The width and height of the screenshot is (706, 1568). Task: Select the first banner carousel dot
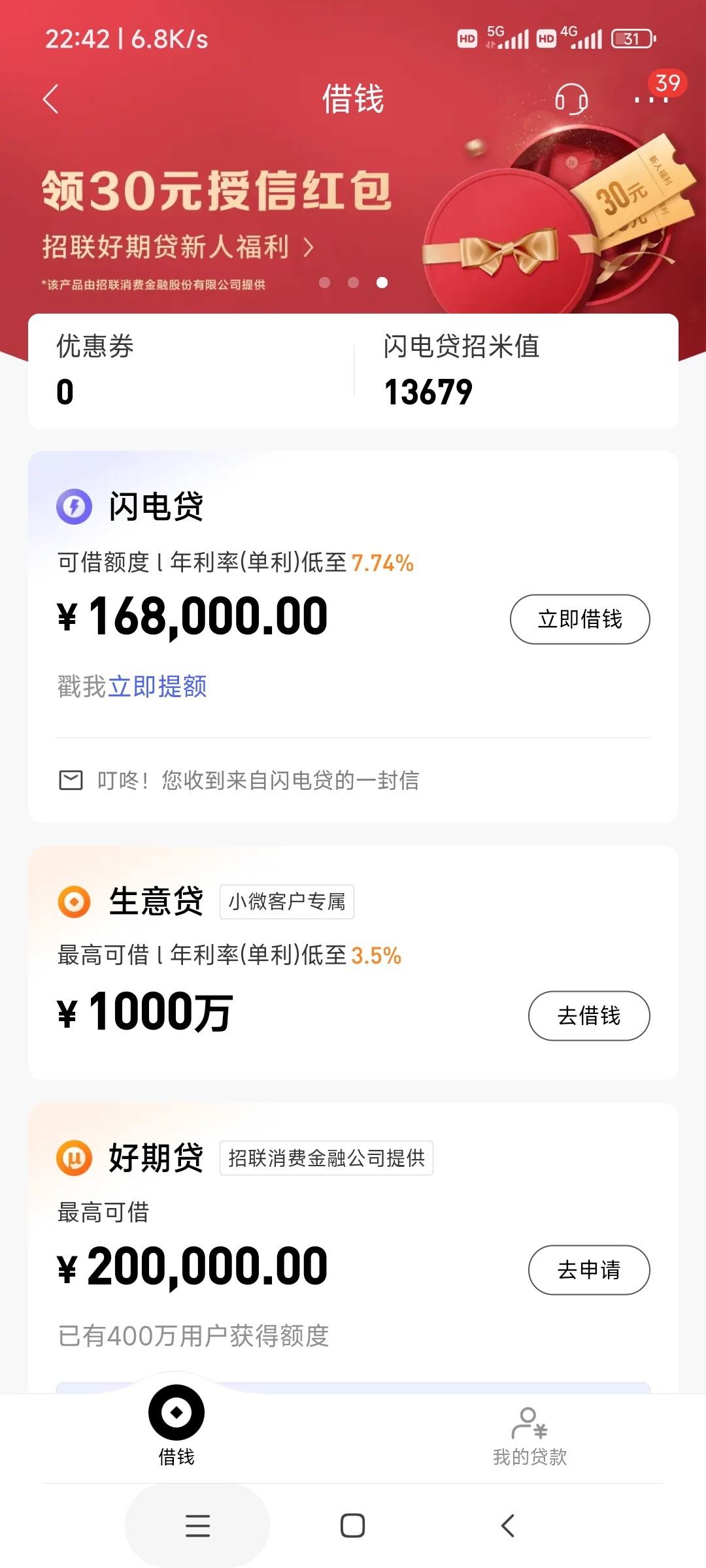[x=324, y=282]
